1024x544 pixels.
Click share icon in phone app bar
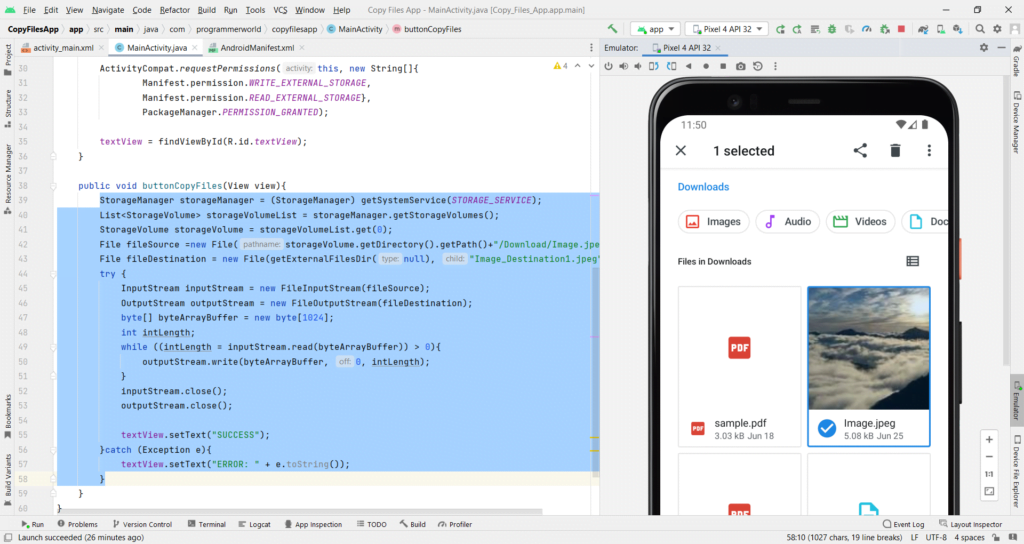click(x=860, y=151)
